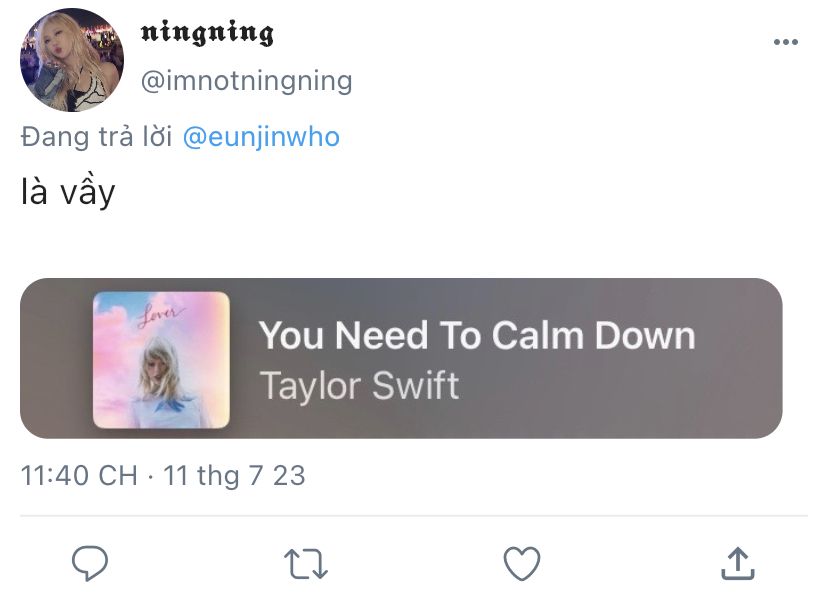Screen dimensions: 828x608
Task: Click the 'Đang trả lời' label
Action: pyautogui.click(x=96, y=137)
